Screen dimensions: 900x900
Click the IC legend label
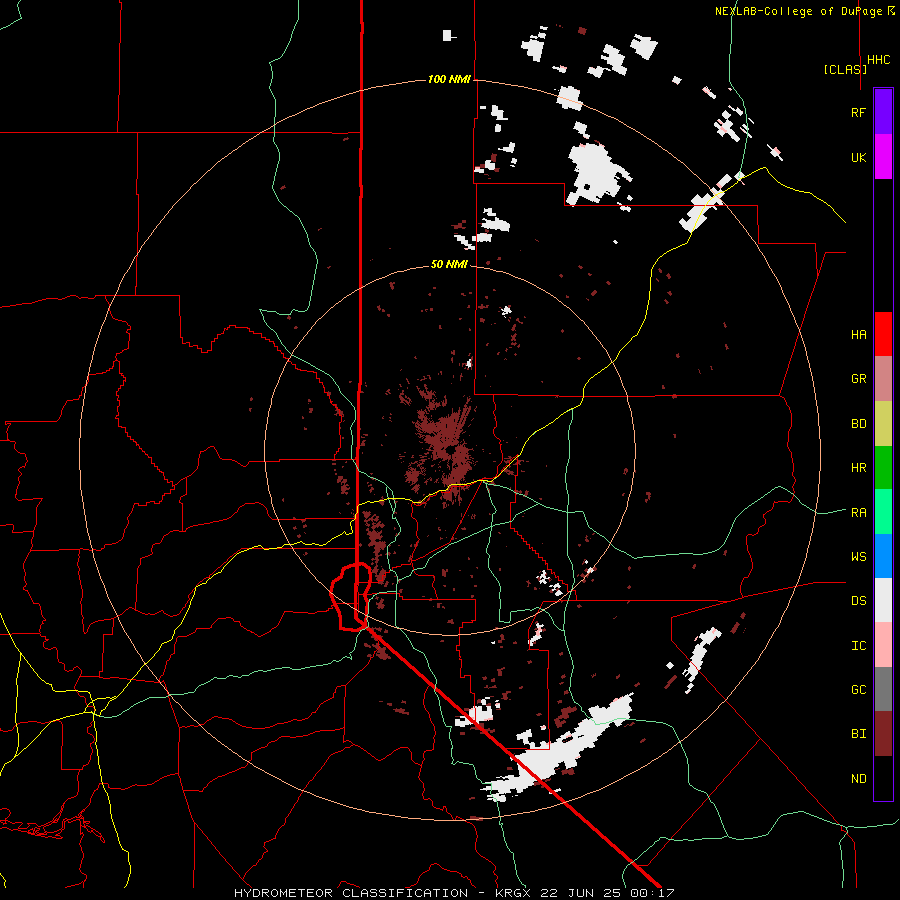point(858,646)
